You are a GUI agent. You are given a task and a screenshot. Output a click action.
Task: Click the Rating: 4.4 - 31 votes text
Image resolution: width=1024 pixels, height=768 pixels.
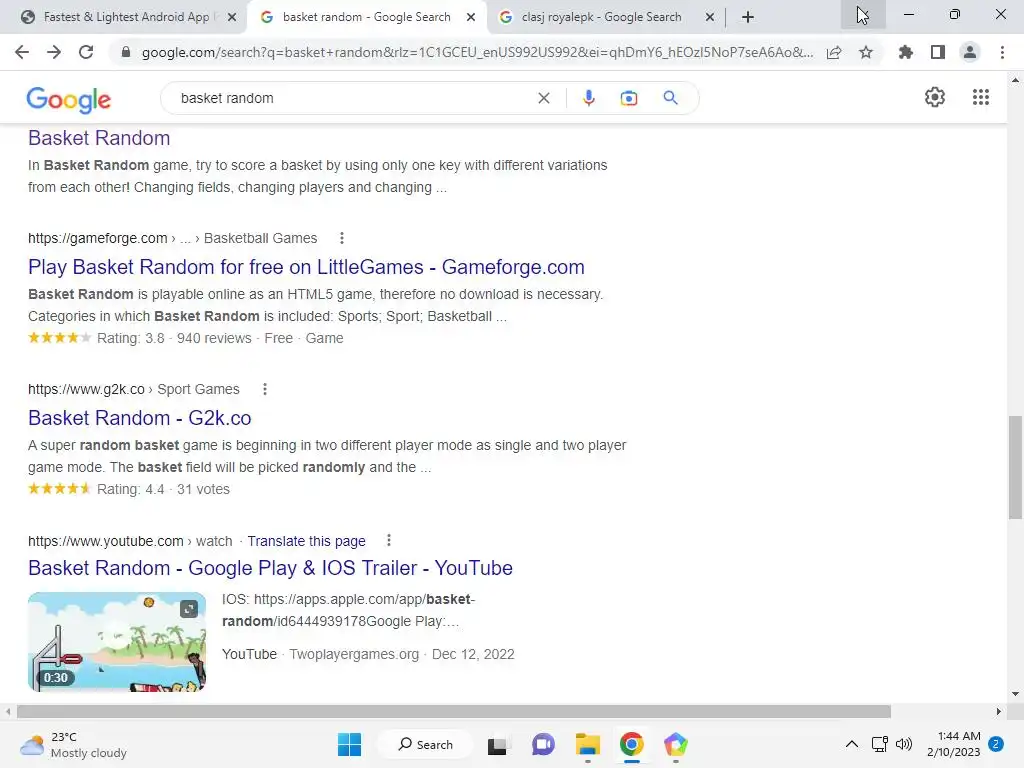click(163, 489)
